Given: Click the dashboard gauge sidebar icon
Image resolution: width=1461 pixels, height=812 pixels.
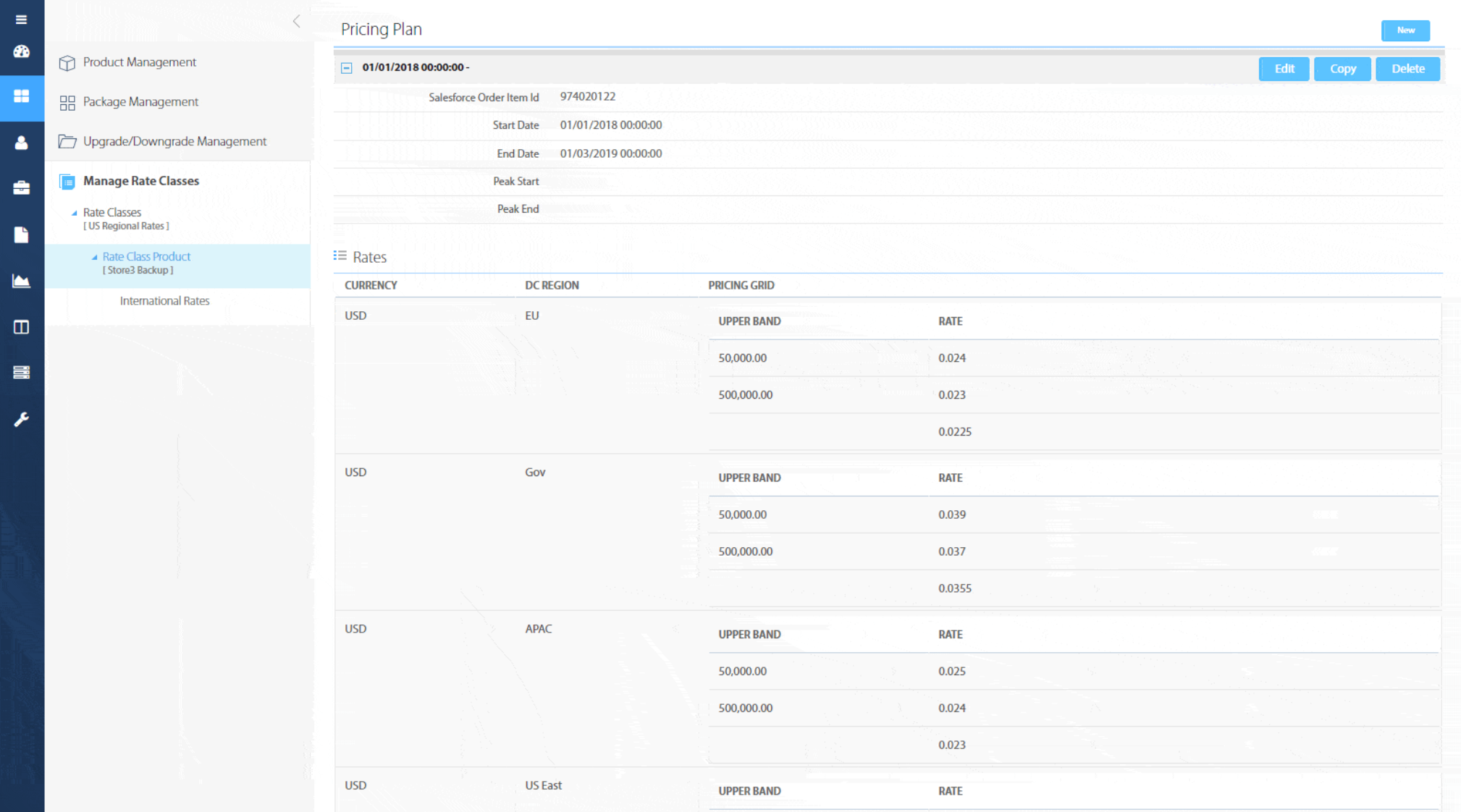Looking at the screenshot, I should pyautogui.click(x=21, y=51).
